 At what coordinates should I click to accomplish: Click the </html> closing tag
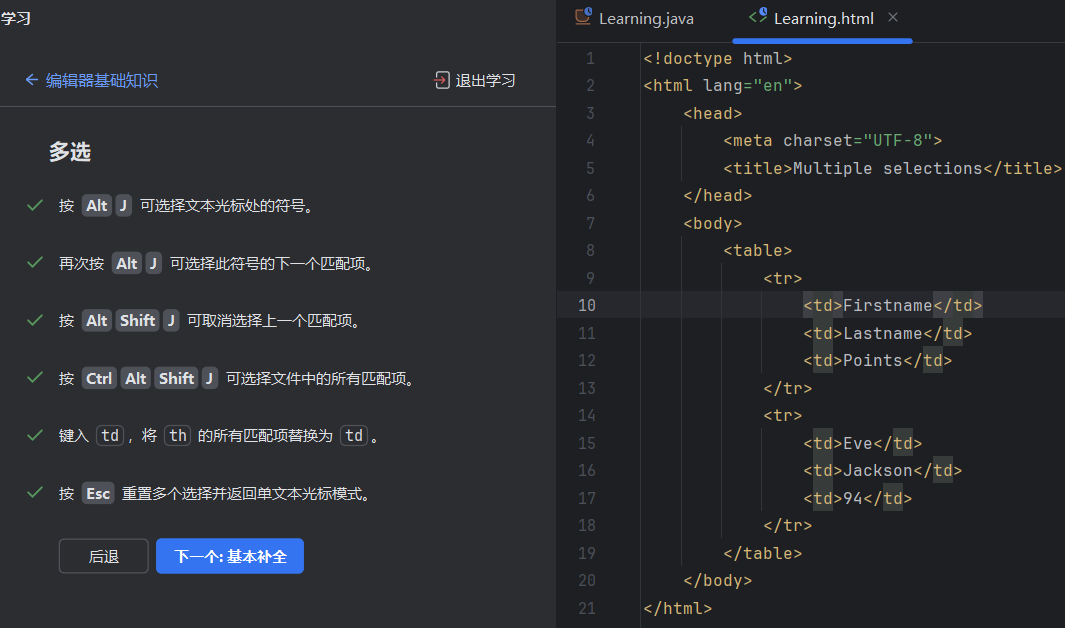coord(677,608)
